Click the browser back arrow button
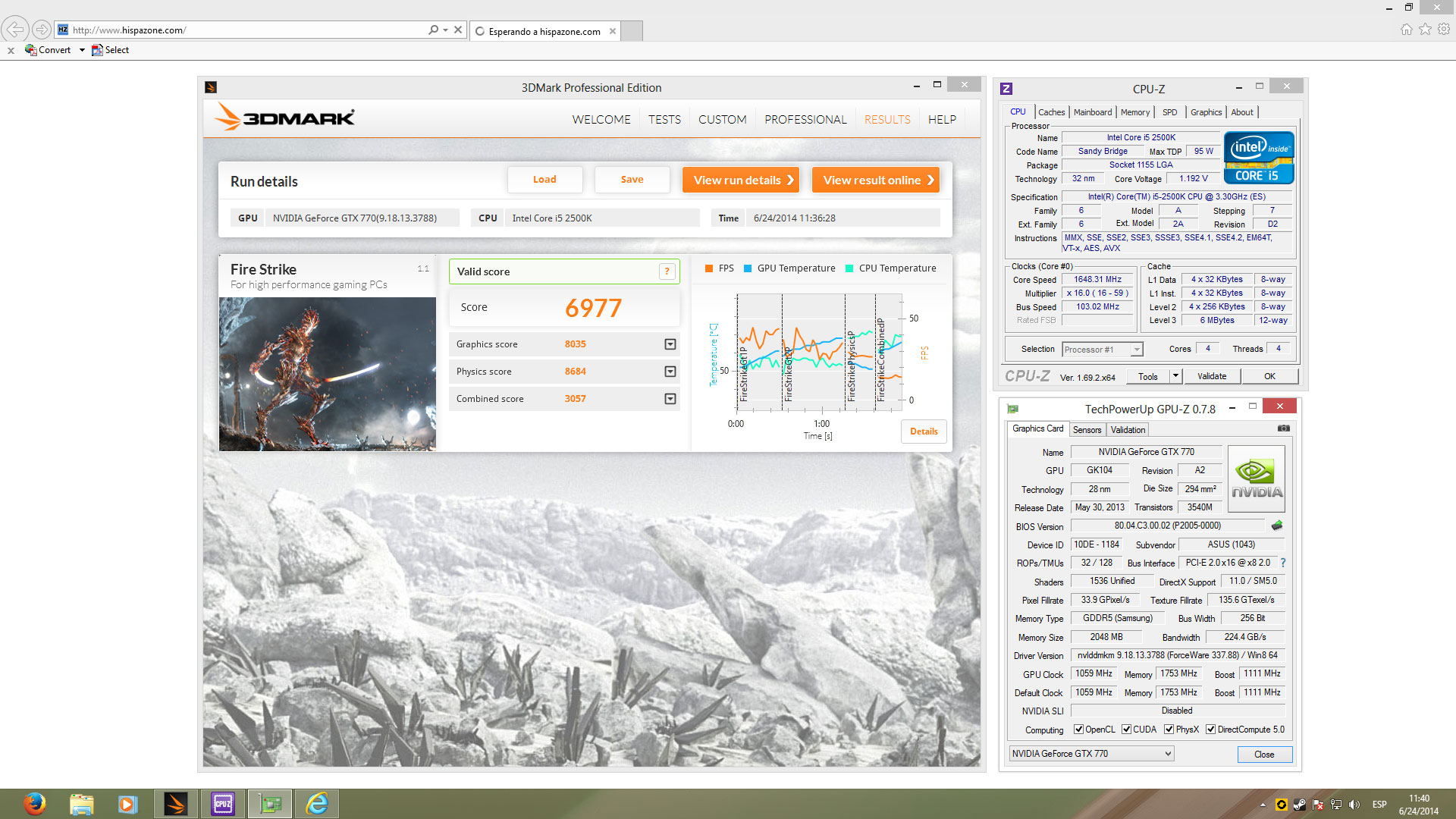Image resolution: width=1456 pixels, height=819 pixels. [14, 30]
